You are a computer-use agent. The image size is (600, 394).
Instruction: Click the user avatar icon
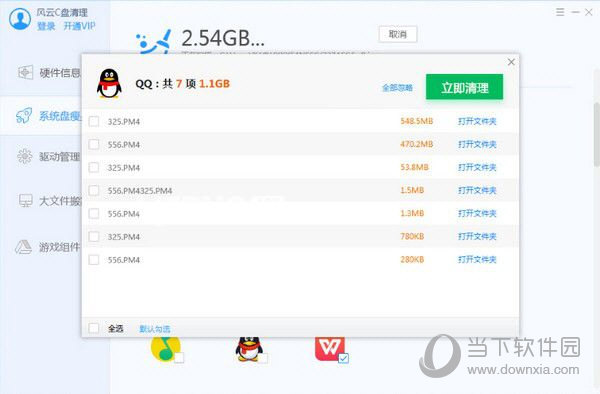pos(20,18)
